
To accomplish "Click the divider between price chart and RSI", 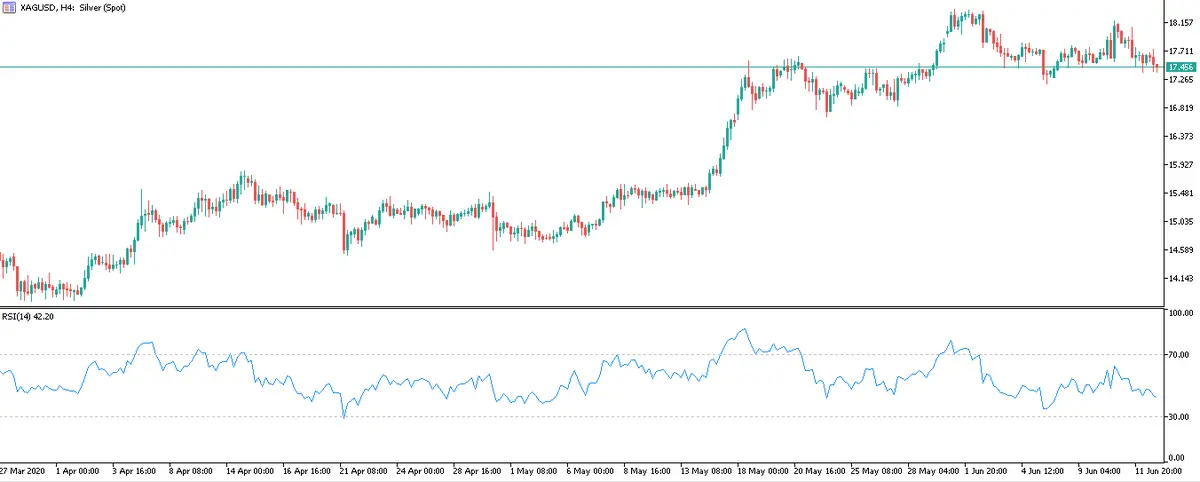I will point(580,306).
